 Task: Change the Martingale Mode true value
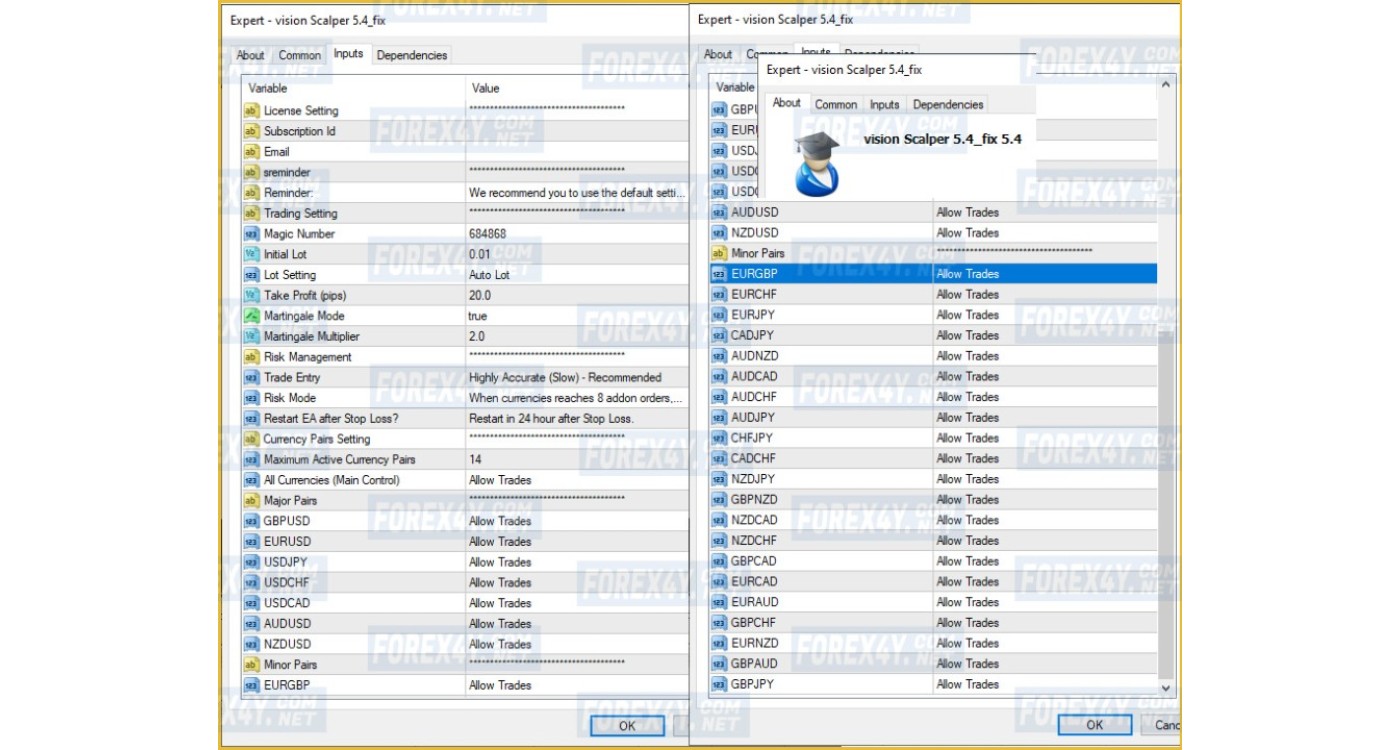pyautogui.click(x=575, y=316)
